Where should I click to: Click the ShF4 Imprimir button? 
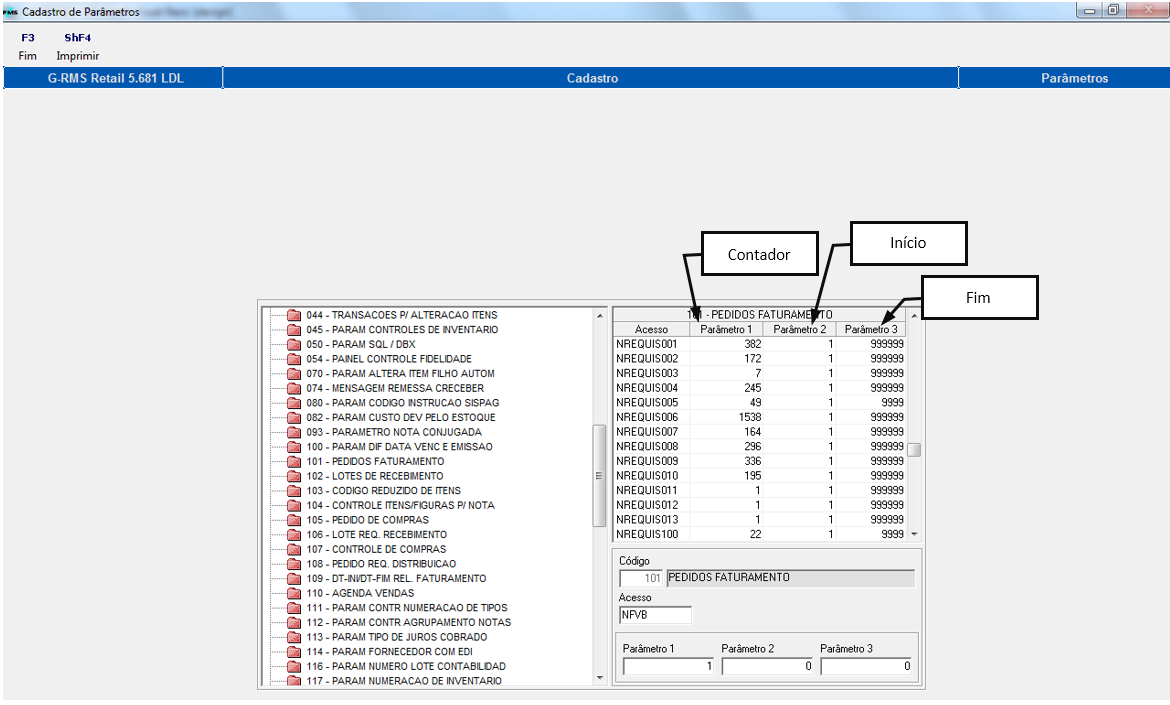(78, 46)
